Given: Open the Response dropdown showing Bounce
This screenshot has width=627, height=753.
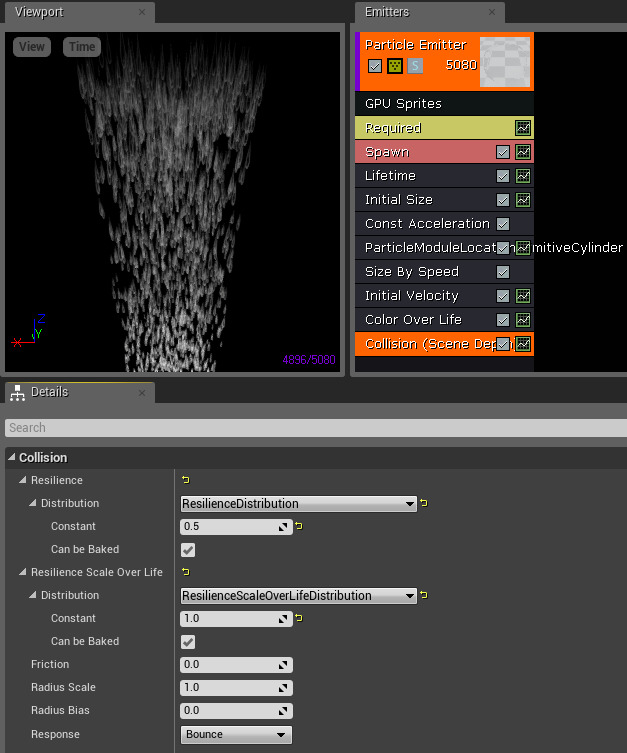Looking at the screenshot, I should click(236, 735).
